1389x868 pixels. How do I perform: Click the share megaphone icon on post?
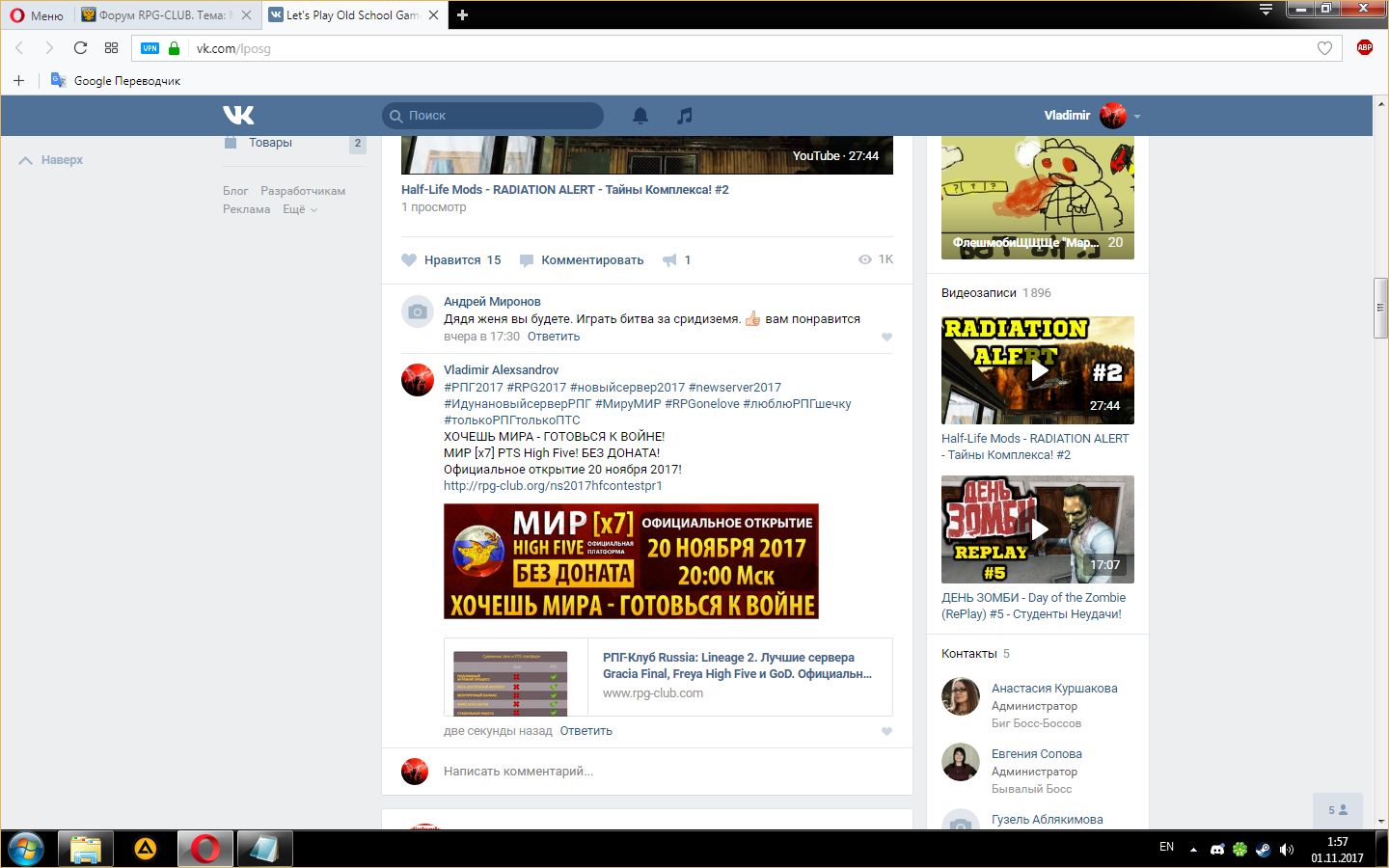coord(669,260)
